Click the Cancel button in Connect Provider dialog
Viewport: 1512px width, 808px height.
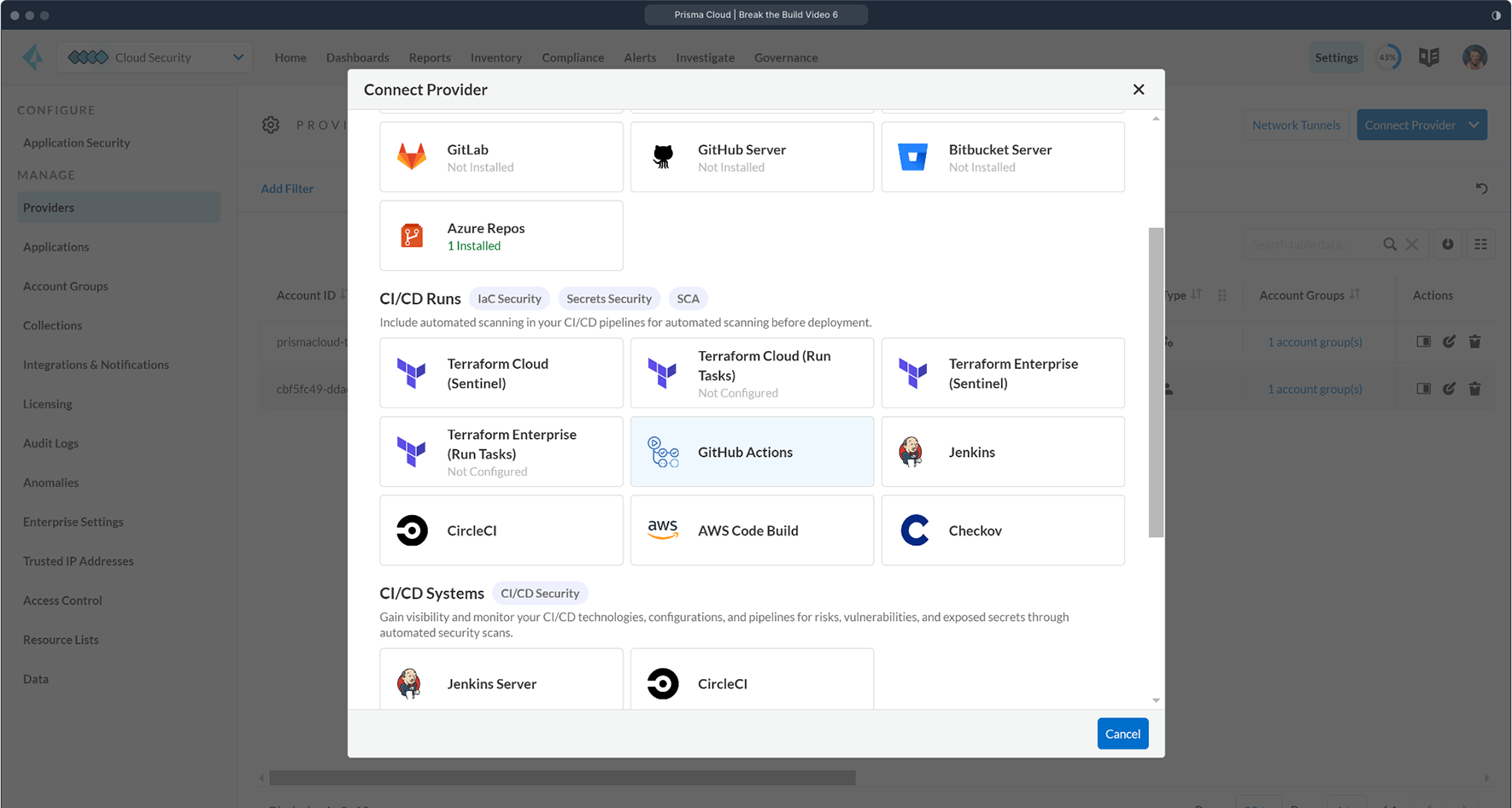click(1122, 733)
